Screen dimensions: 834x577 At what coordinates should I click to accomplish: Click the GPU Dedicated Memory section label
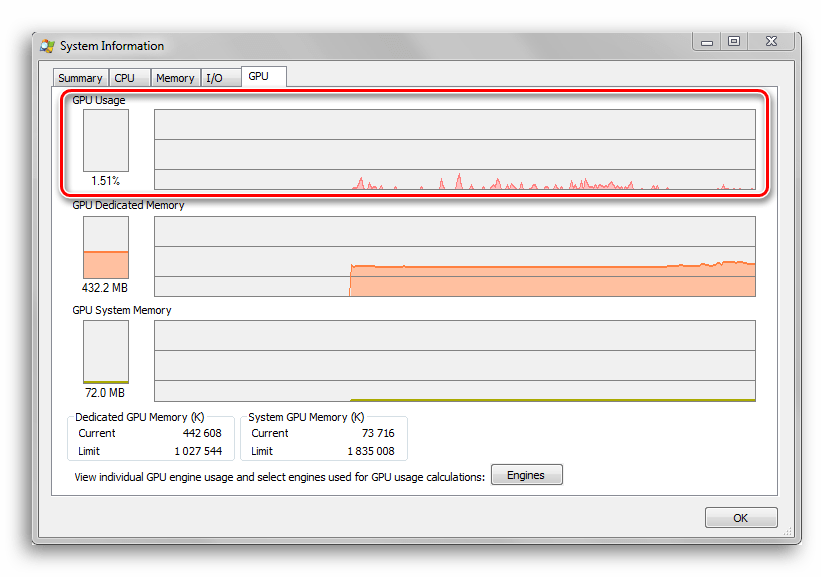[x=128, y=205]
